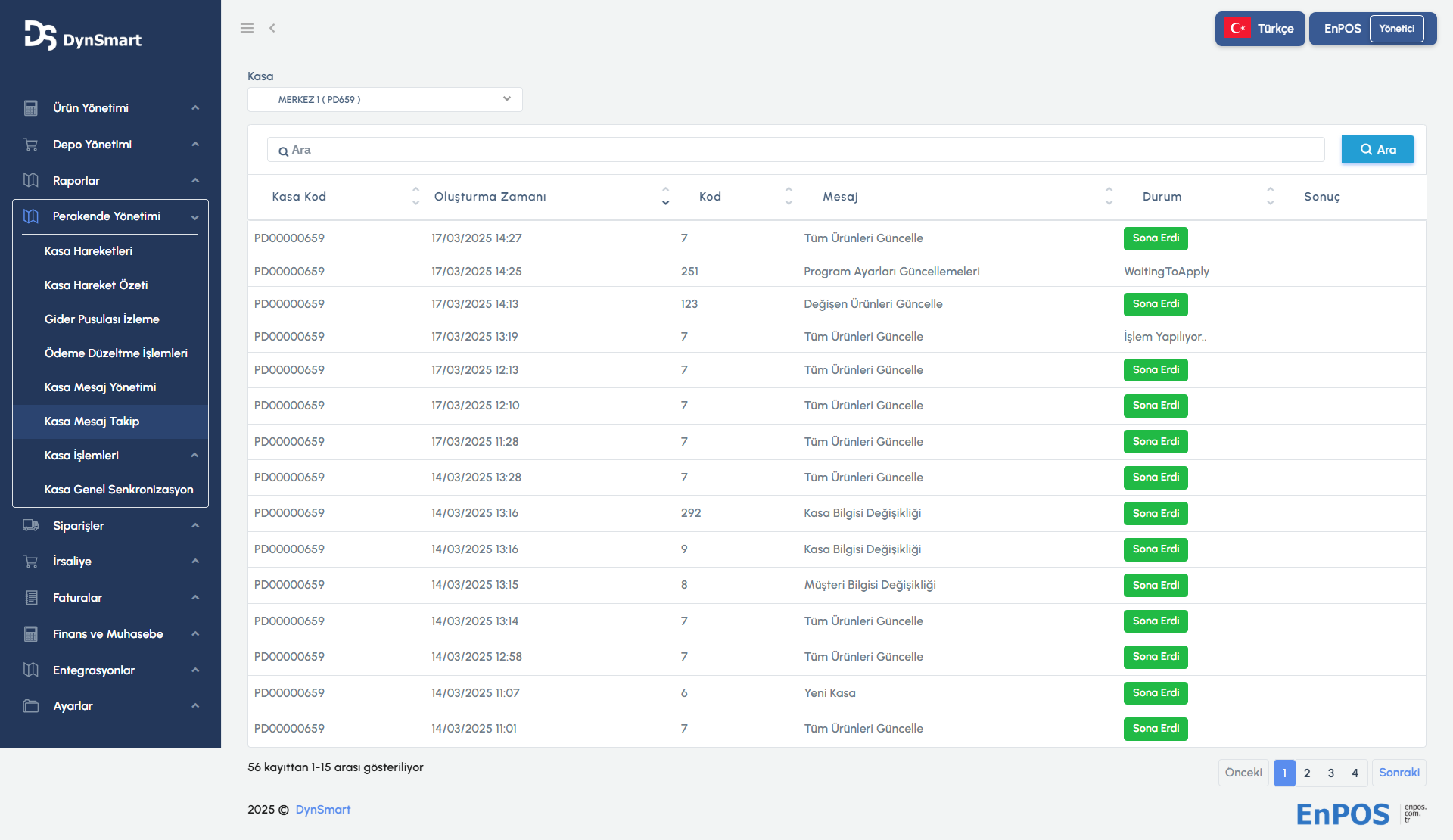Go to page 3 of results
1453x840 pixels.
click(1331, 773)
